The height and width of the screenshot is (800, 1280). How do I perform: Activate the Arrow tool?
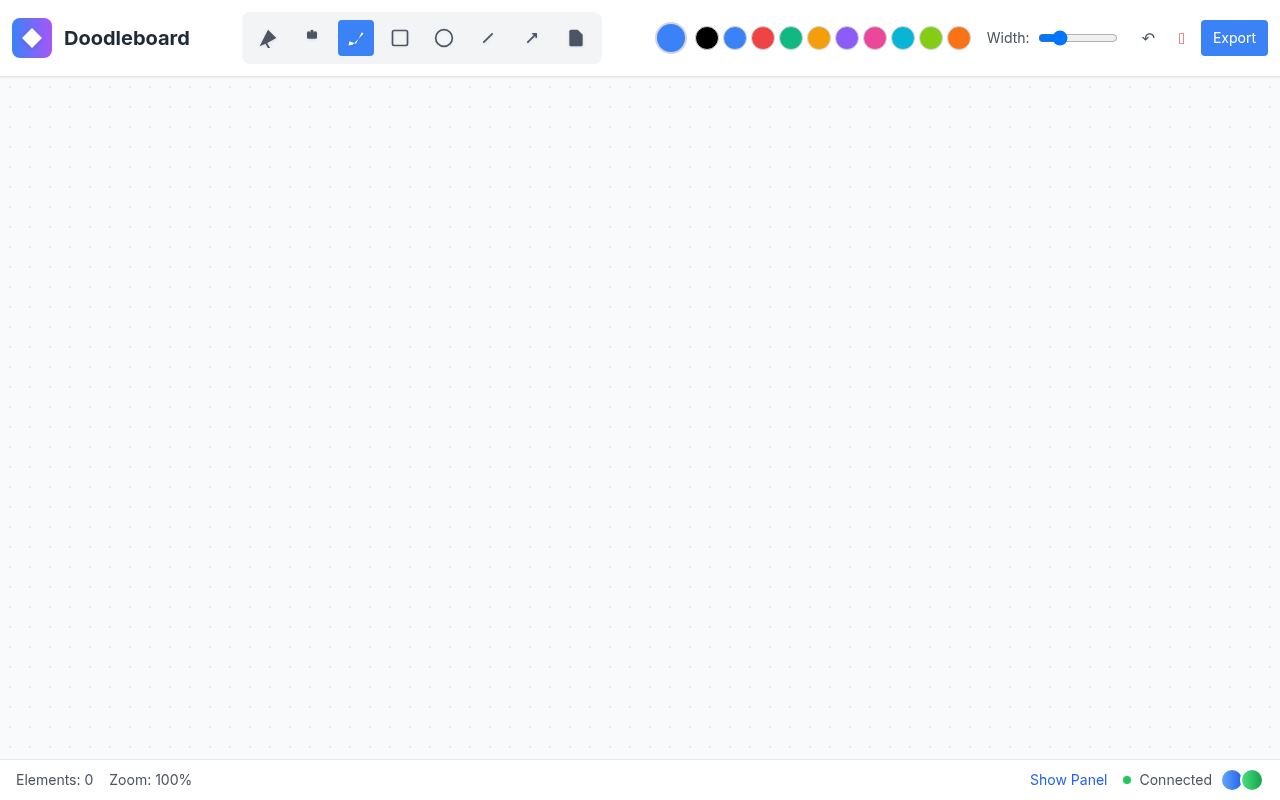(x=532, y=38)
